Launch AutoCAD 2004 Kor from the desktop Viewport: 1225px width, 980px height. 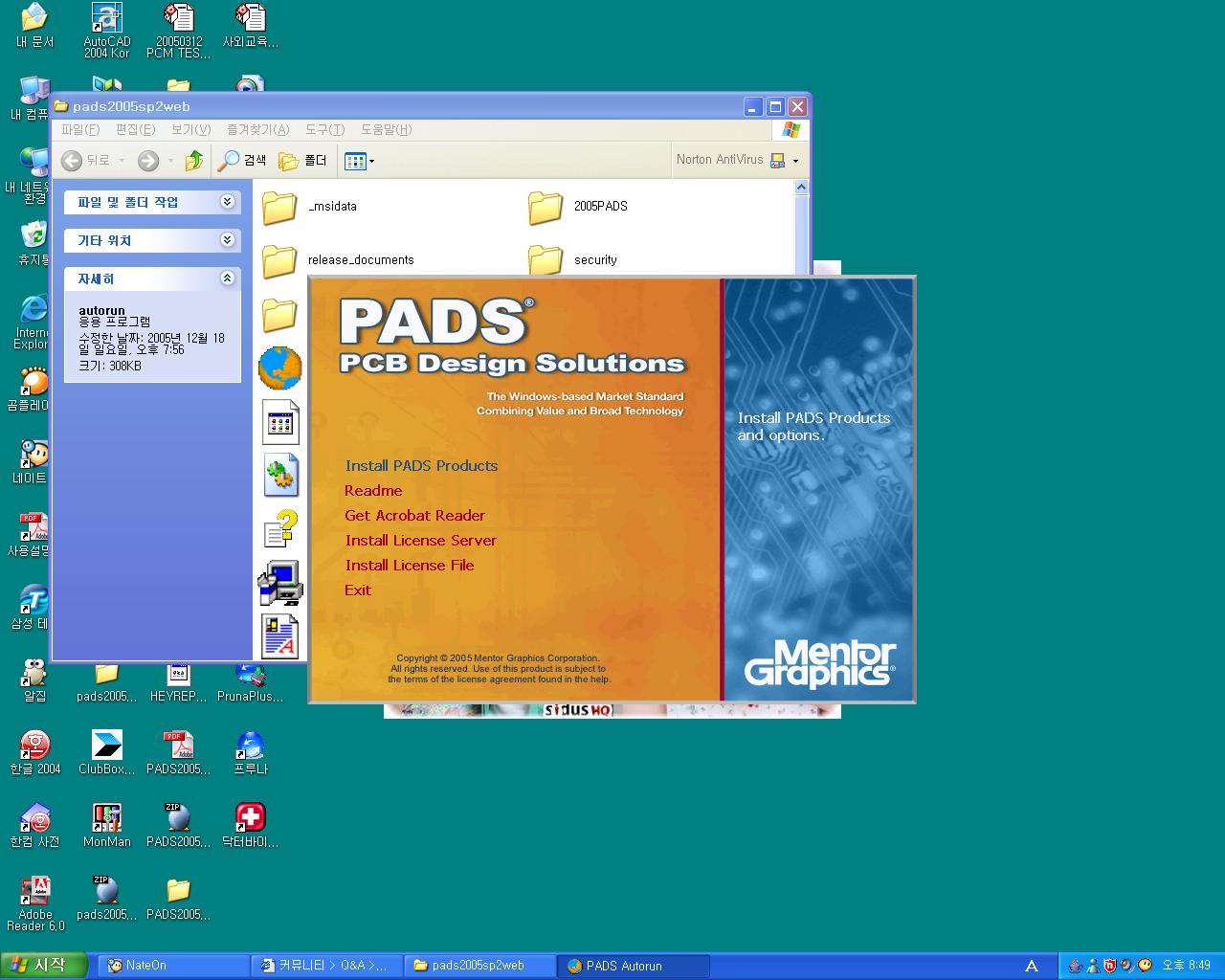[x=106, y=31]
